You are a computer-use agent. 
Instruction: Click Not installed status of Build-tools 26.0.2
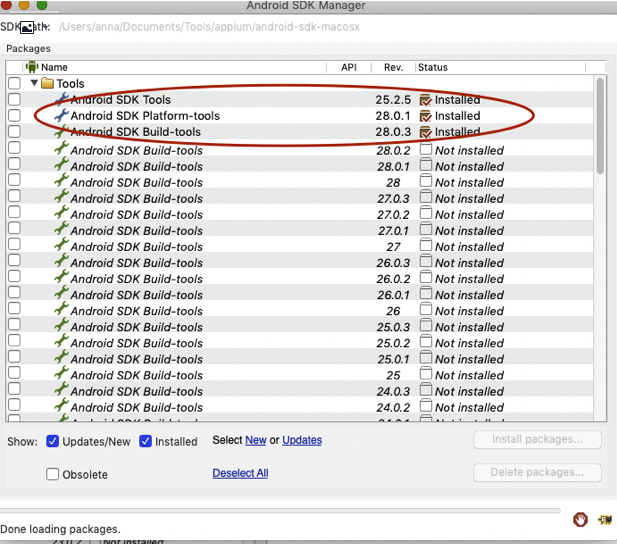point(469,279)
